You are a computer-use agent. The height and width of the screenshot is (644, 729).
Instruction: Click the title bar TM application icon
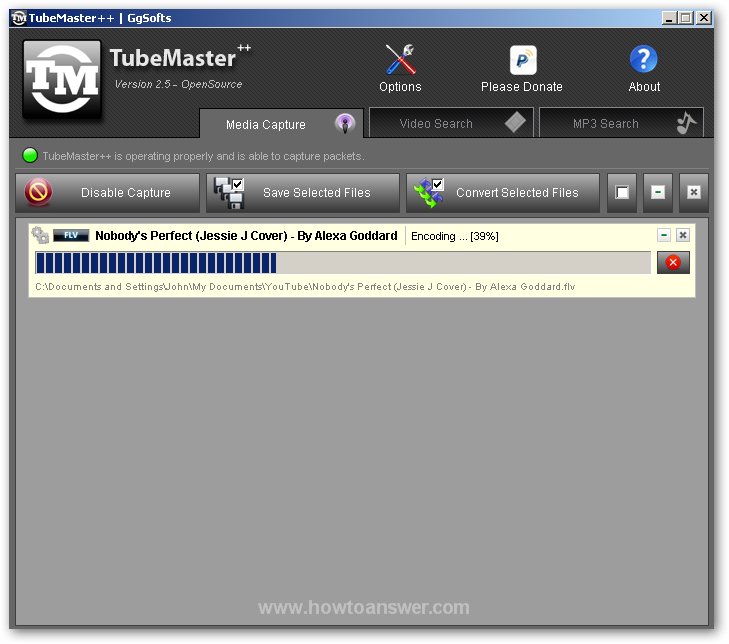tap(19, 18)
